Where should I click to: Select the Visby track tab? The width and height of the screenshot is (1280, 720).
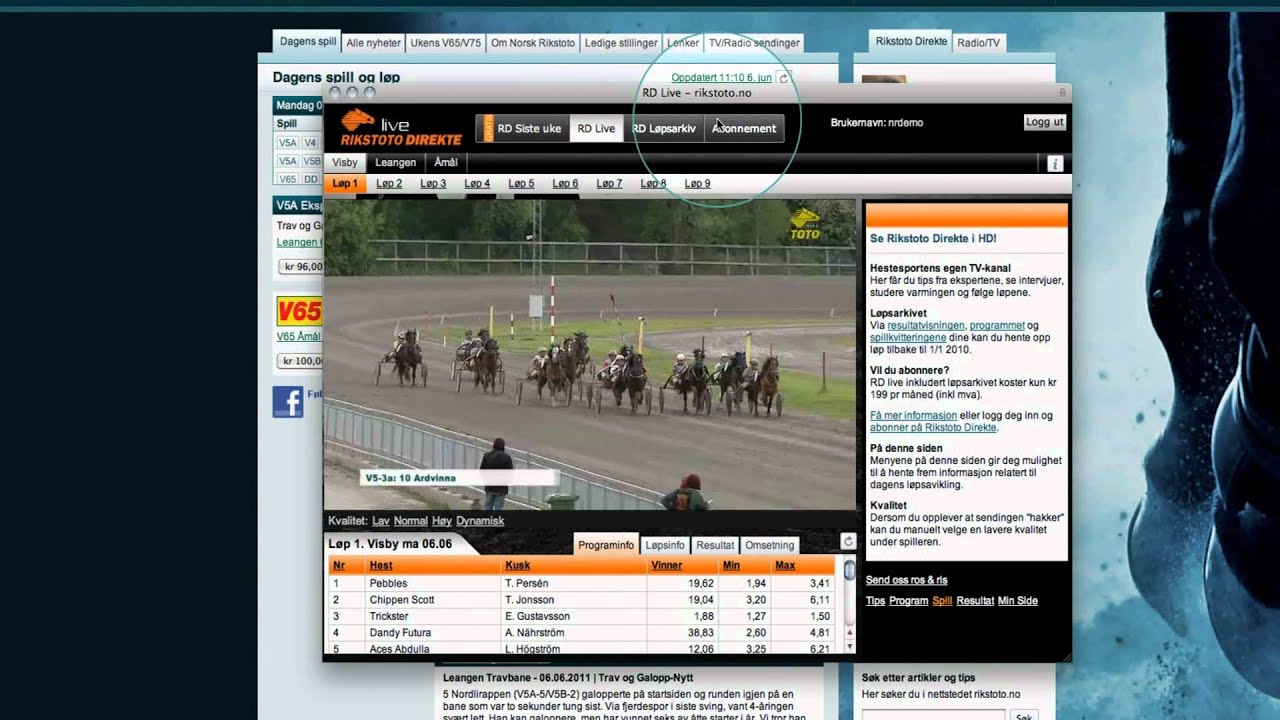345,163
